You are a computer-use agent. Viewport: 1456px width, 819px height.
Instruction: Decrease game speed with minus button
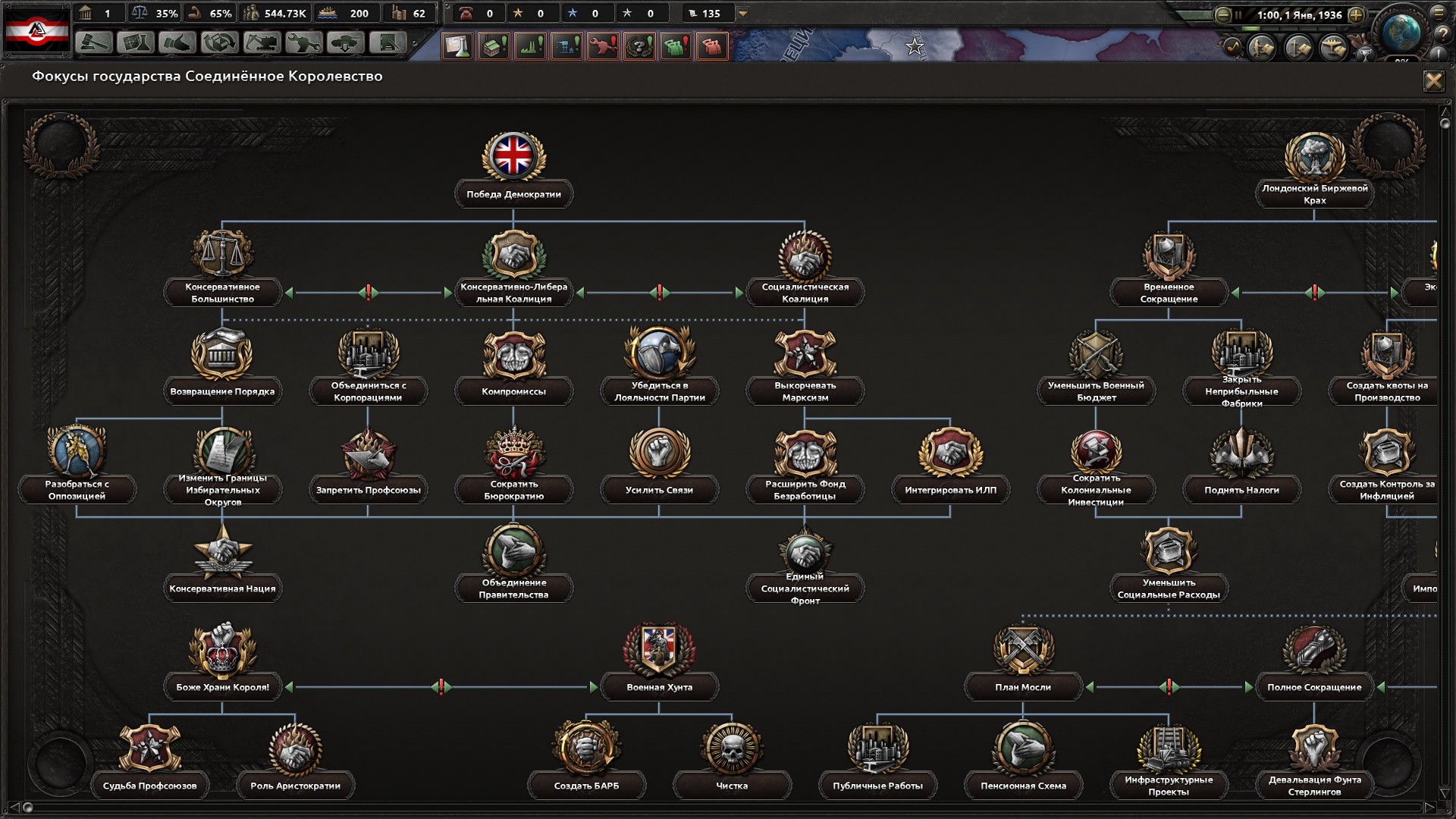tap(1222, 14)
